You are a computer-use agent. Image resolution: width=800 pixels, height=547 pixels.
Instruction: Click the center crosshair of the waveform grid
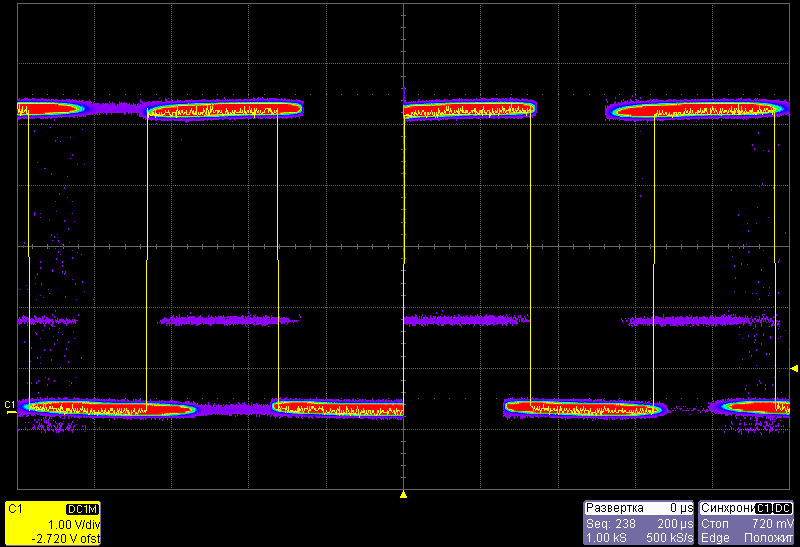tap(403, 247)
